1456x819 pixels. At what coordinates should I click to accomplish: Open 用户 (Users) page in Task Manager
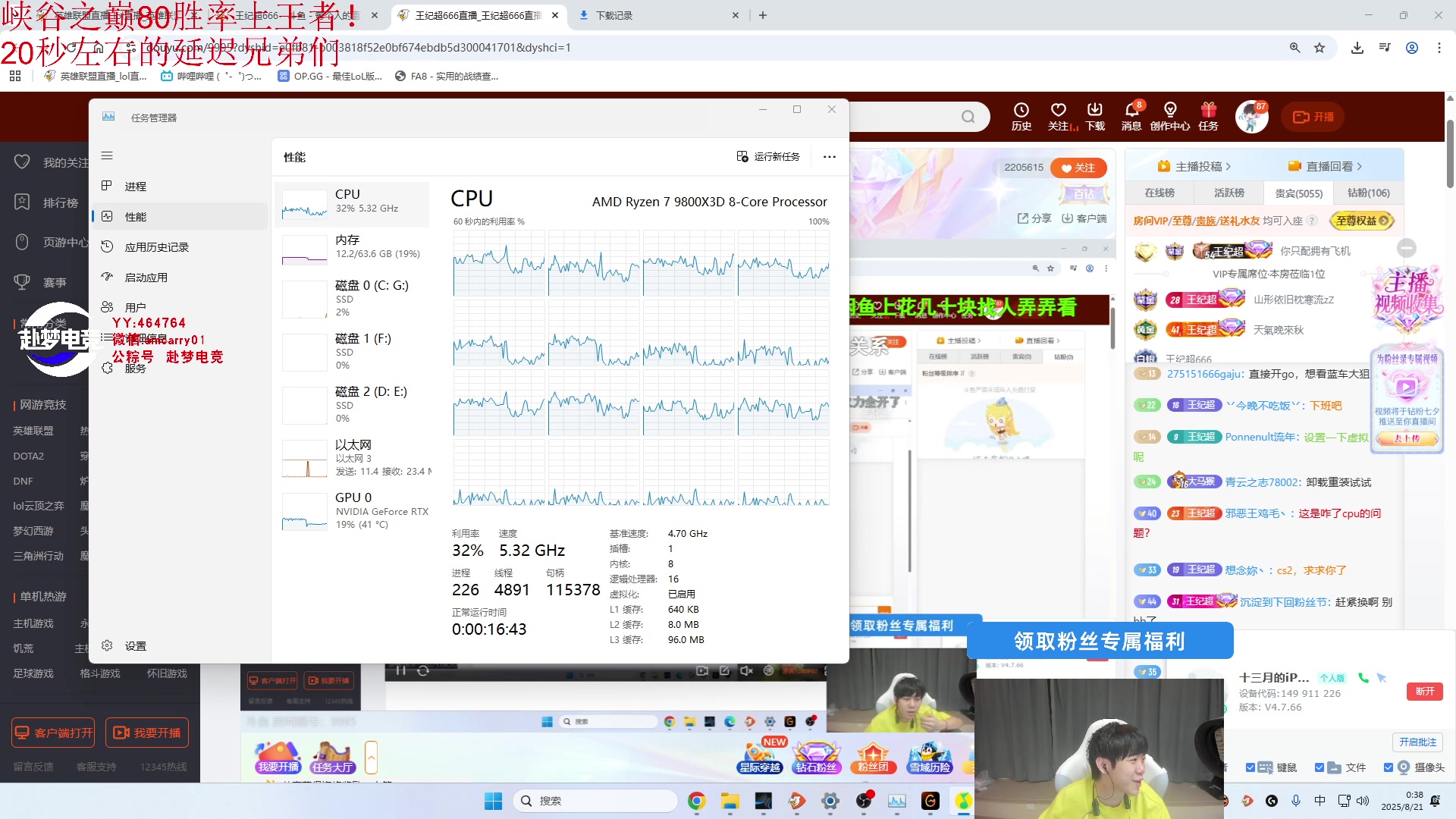(x=180, y=307)
